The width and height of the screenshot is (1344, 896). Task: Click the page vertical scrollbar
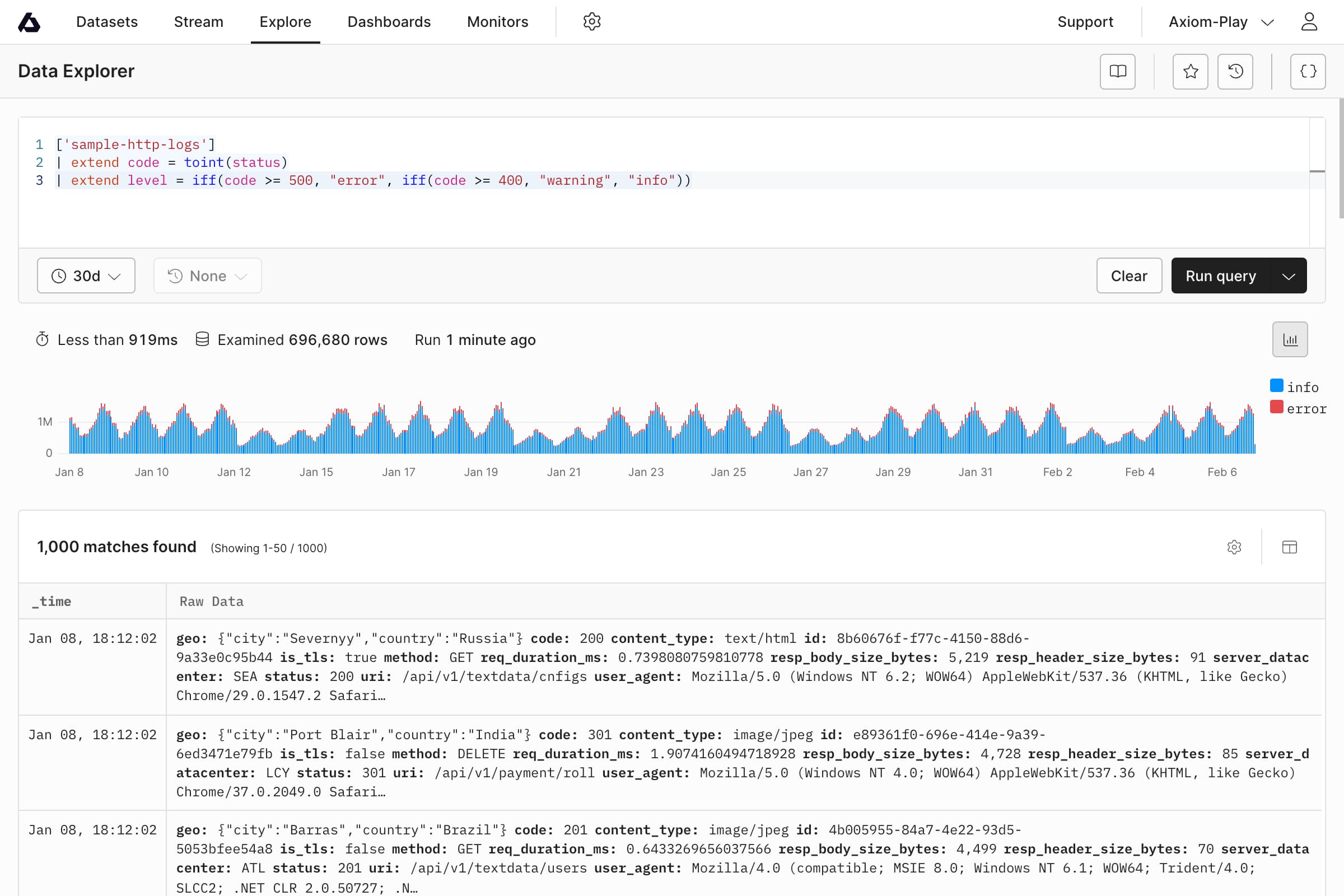pyautogui.click(x=1341, y=158)
